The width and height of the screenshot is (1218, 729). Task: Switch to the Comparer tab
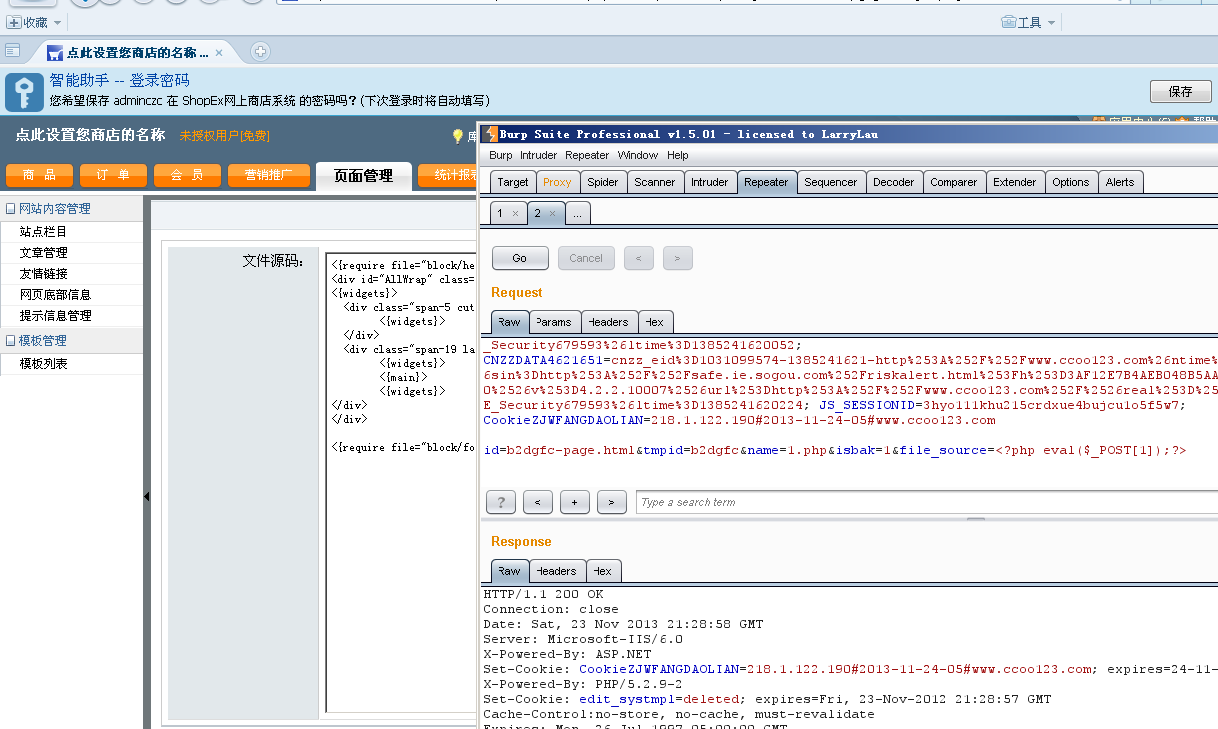(x=954, y=182)
